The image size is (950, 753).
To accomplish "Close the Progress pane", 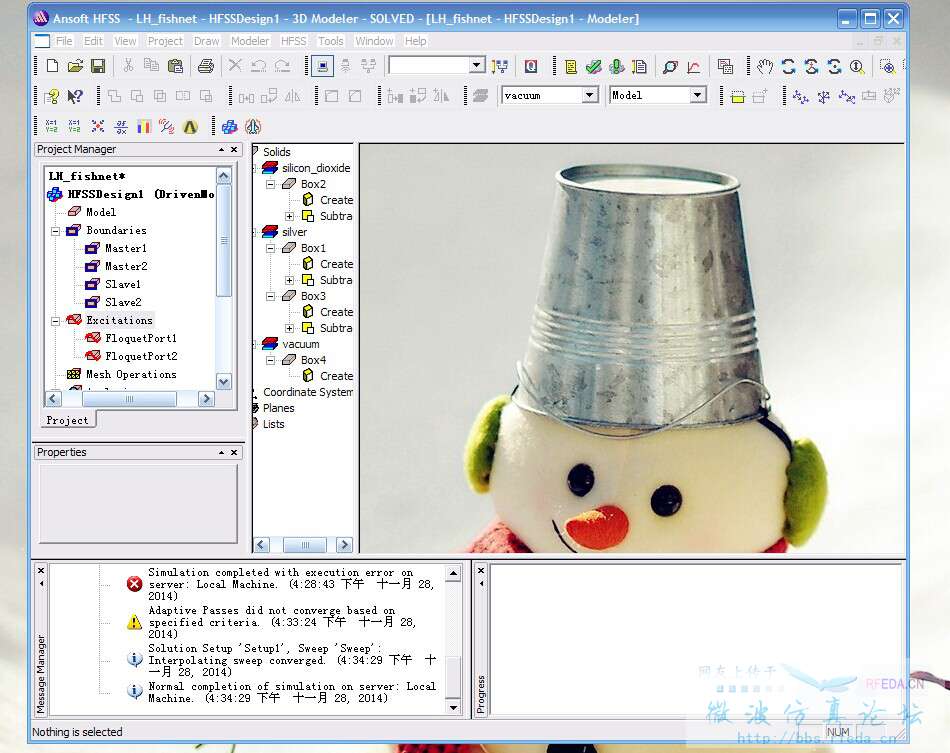I will [481, 571].
